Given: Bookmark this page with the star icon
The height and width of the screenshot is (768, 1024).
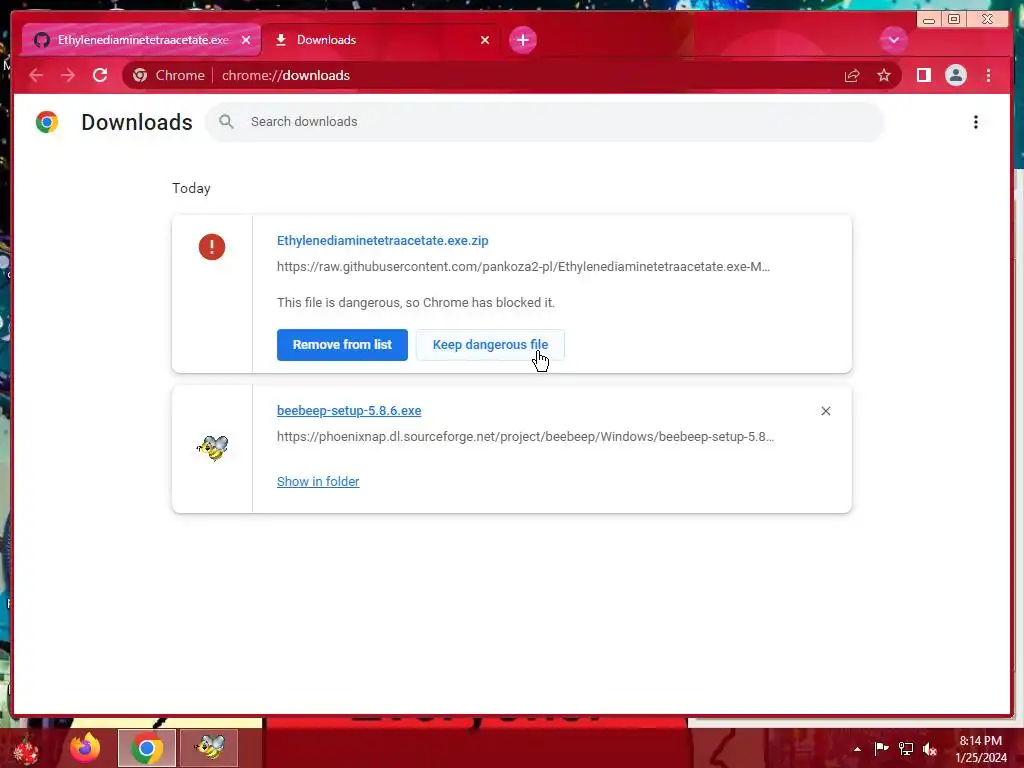Looking at the screenshot, I should (884, 76).
